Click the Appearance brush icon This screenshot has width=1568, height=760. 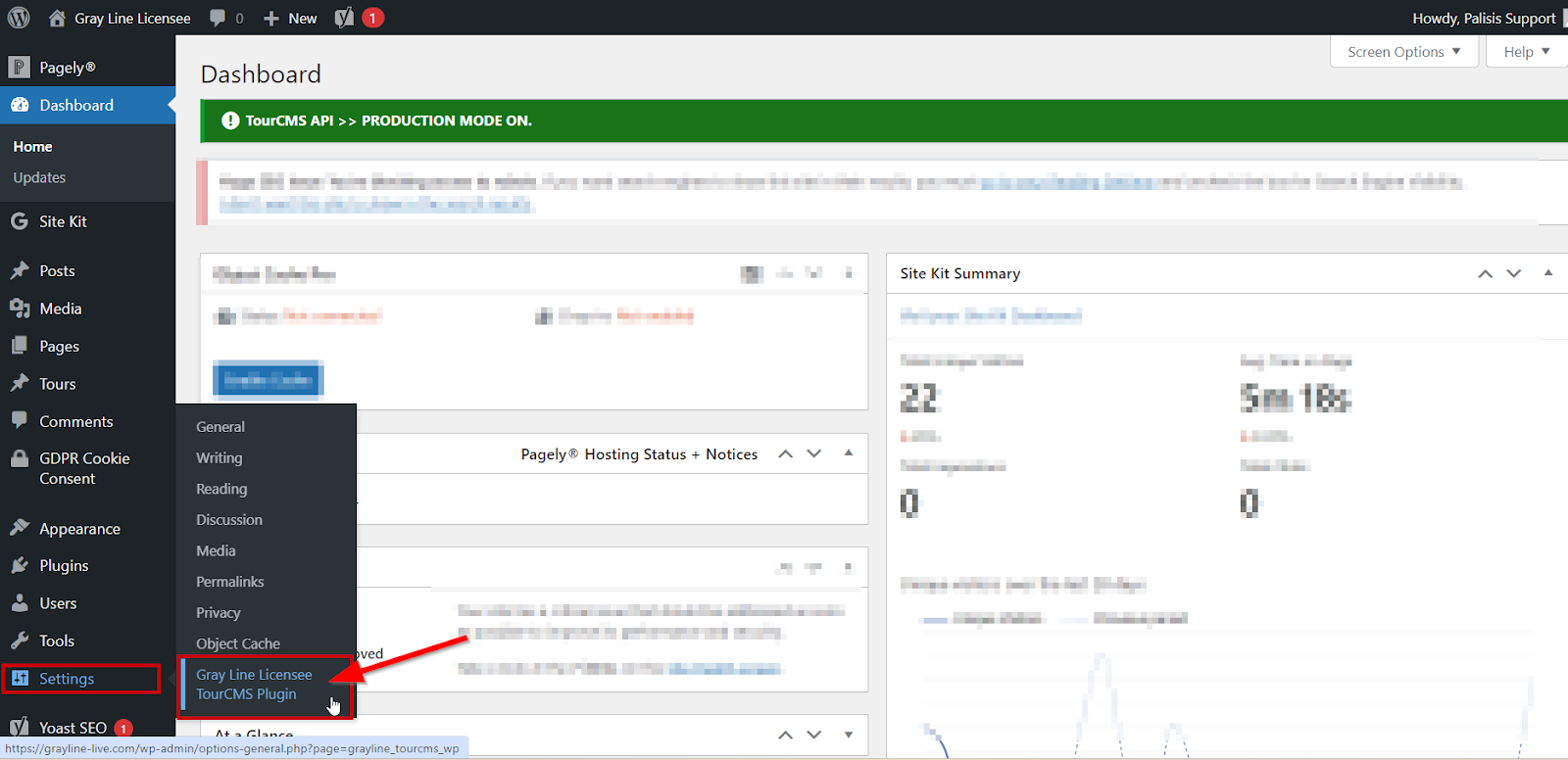click(19, 528)
